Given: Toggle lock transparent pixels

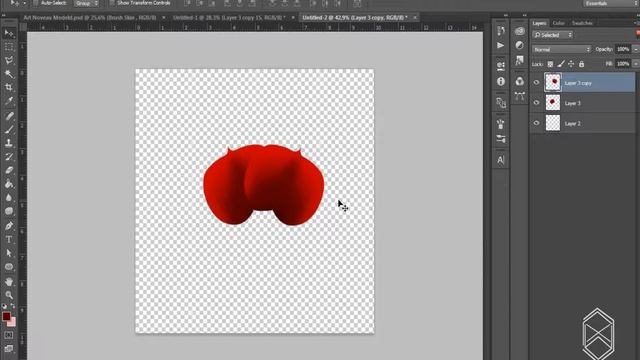Looking at the screenshot, I should pyautogui.click(x=550, y=64).
